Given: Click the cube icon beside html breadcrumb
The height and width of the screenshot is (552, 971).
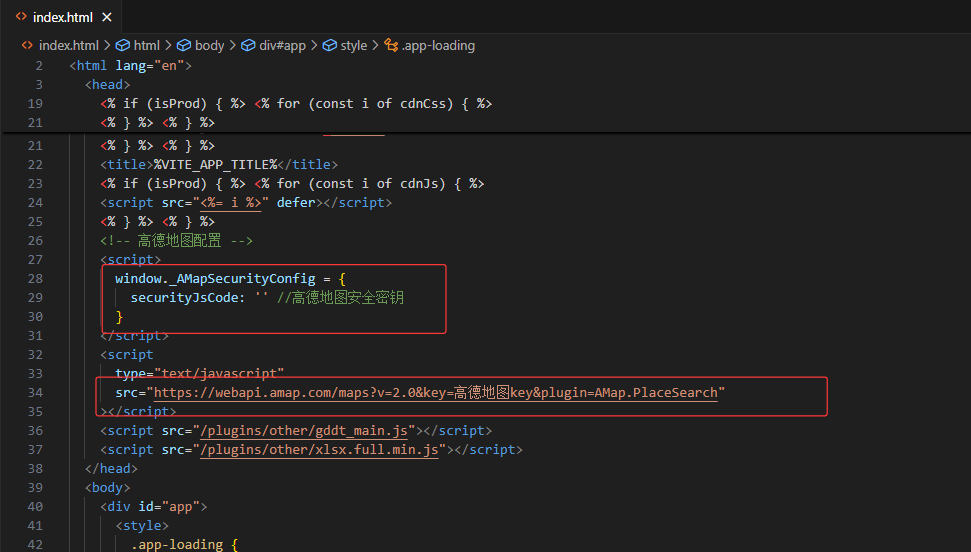Looking at the screenshot, I should pos(123,45).
